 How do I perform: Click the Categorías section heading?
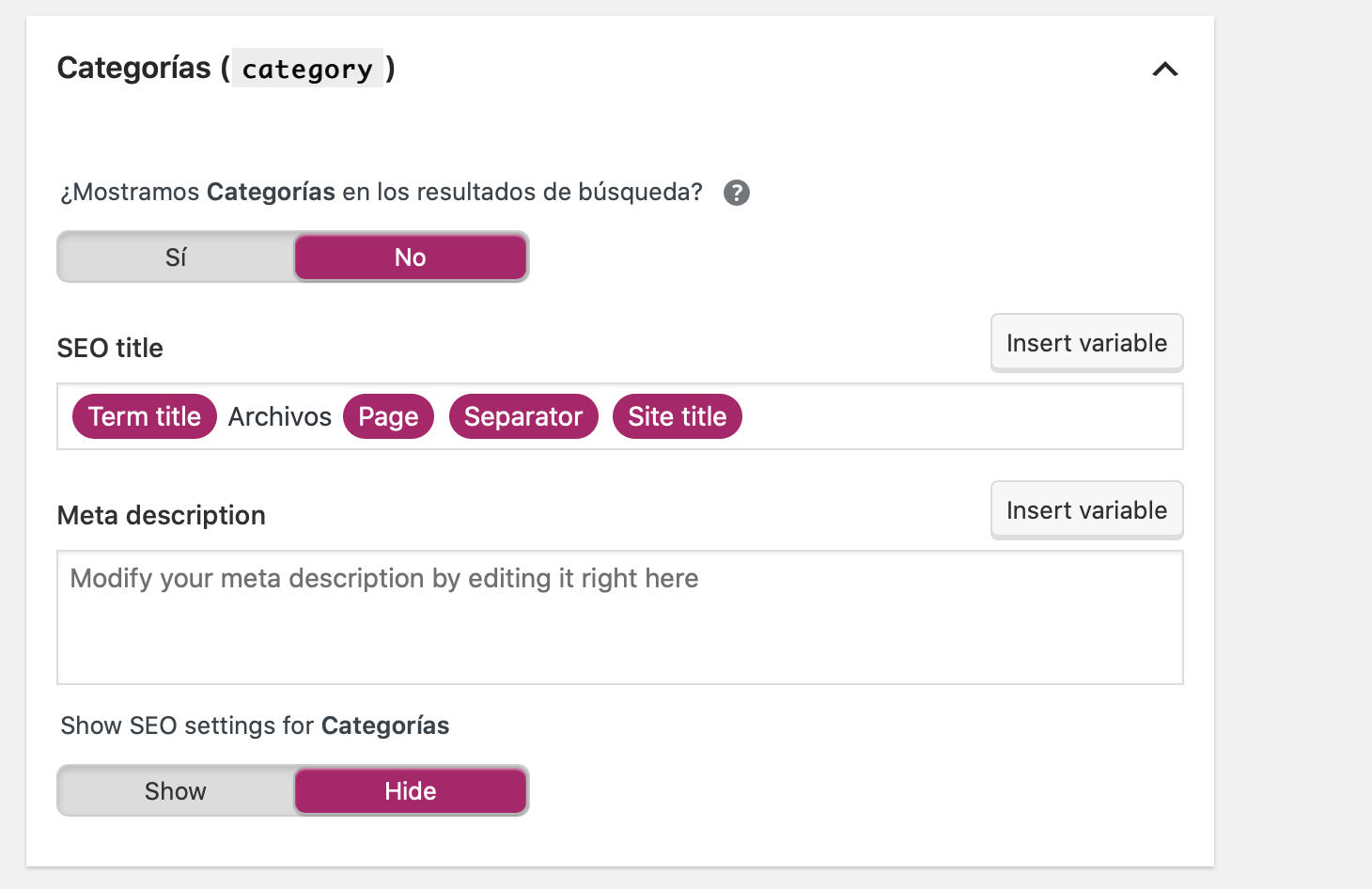point(134,68)
